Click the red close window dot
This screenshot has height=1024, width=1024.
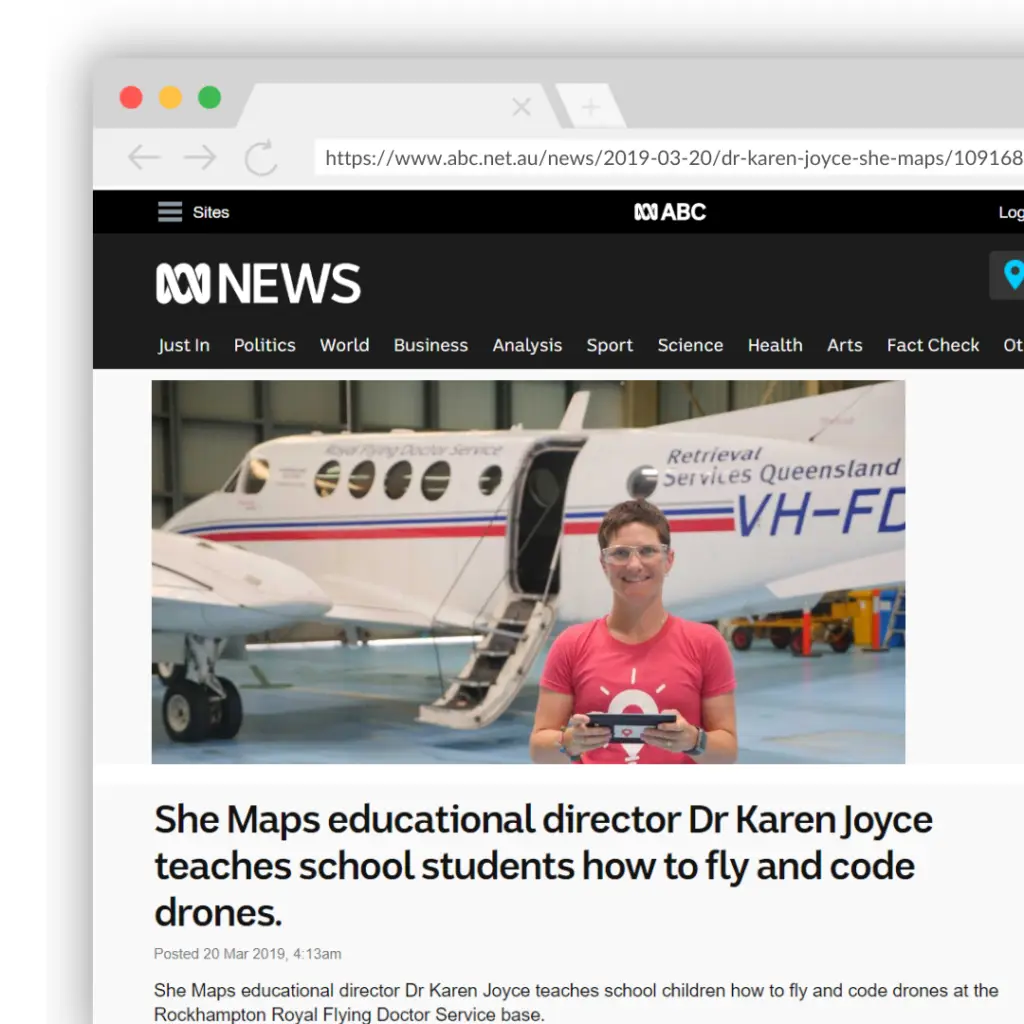coord(131,97)
